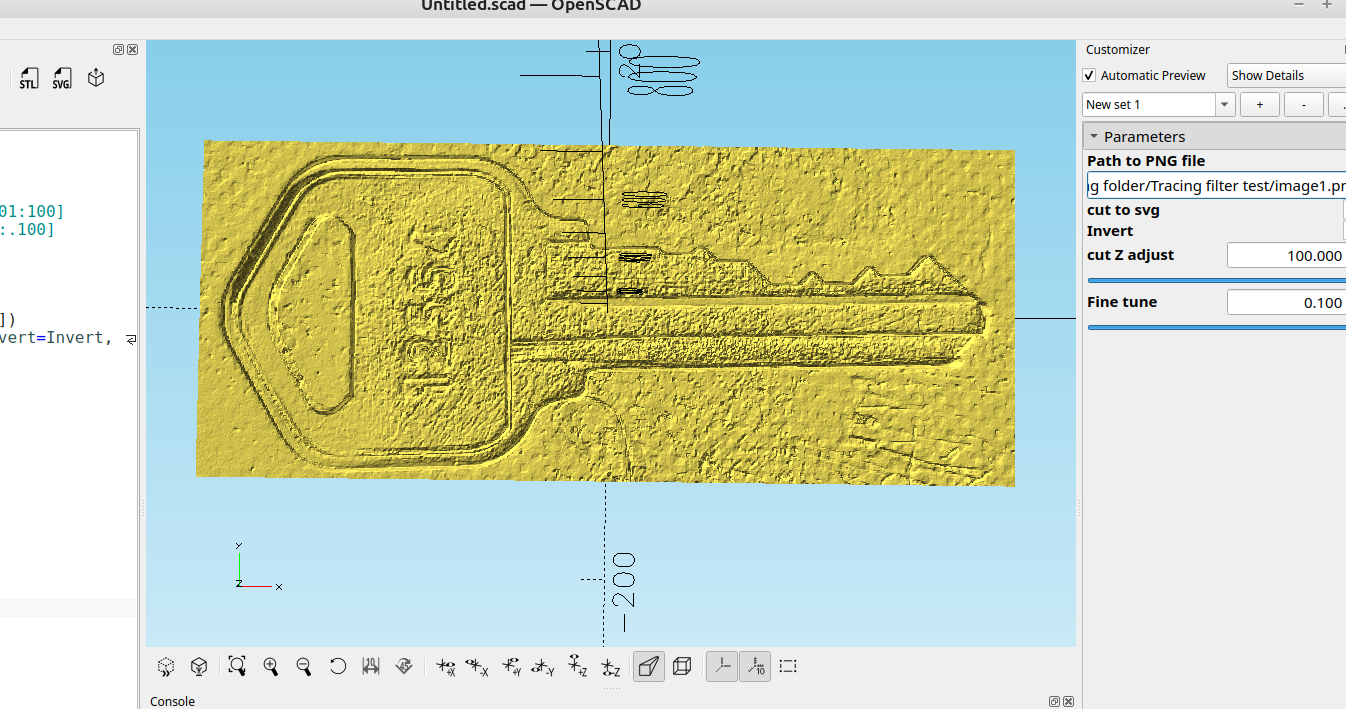This screenshot has height=709, width=1346.
Task: Switch to the -Z axis view
Action: [611, 666]
